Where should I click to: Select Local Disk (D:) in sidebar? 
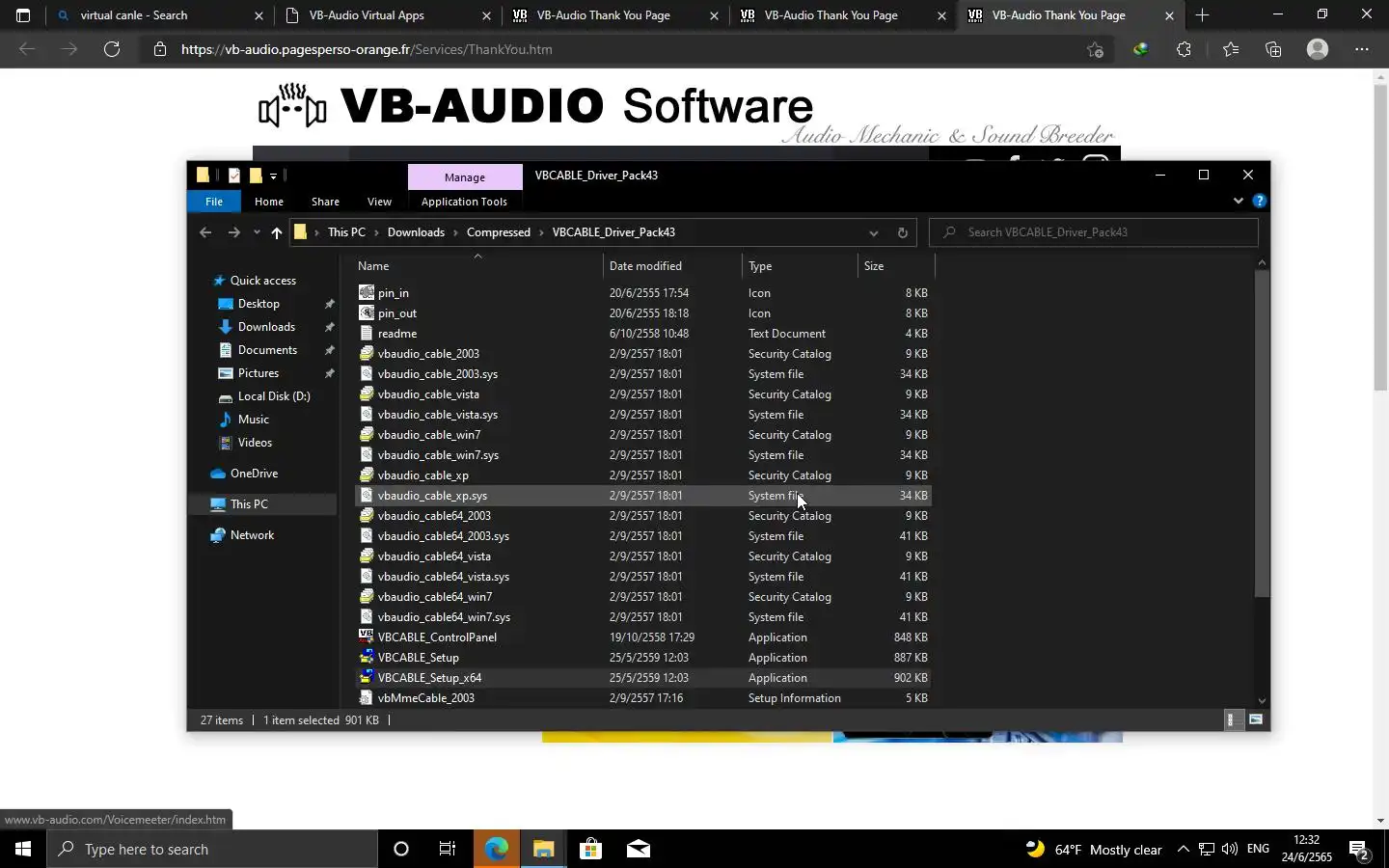pos(274,396)
